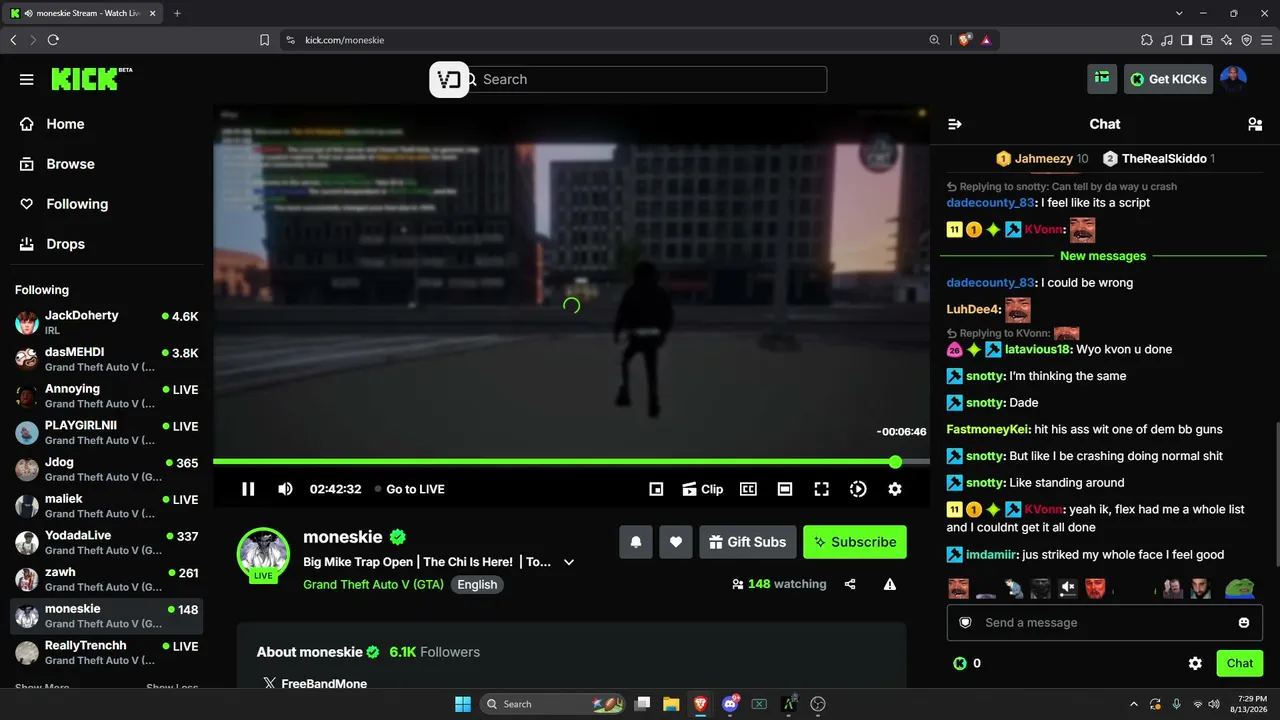Open chat users list icon
Screen dimensions: 1280x720
[1254, 124]
